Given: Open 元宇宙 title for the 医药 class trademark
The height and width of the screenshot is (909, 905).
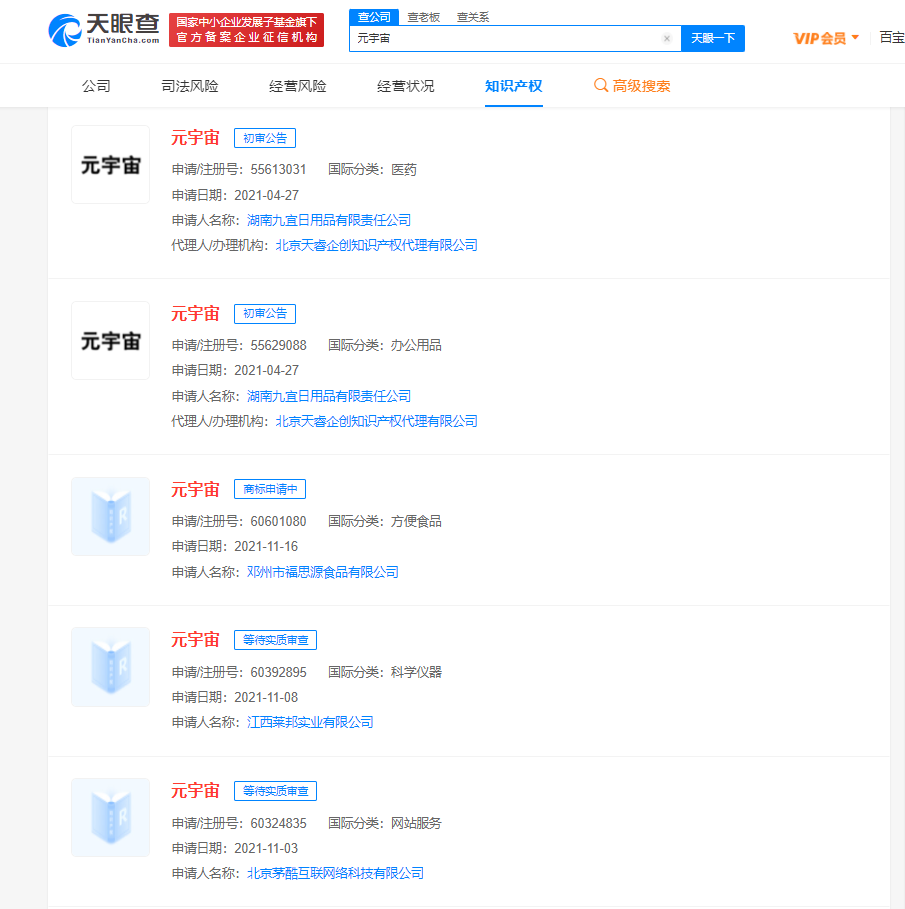Looking at the screenshot, I should tap(195, 138).
